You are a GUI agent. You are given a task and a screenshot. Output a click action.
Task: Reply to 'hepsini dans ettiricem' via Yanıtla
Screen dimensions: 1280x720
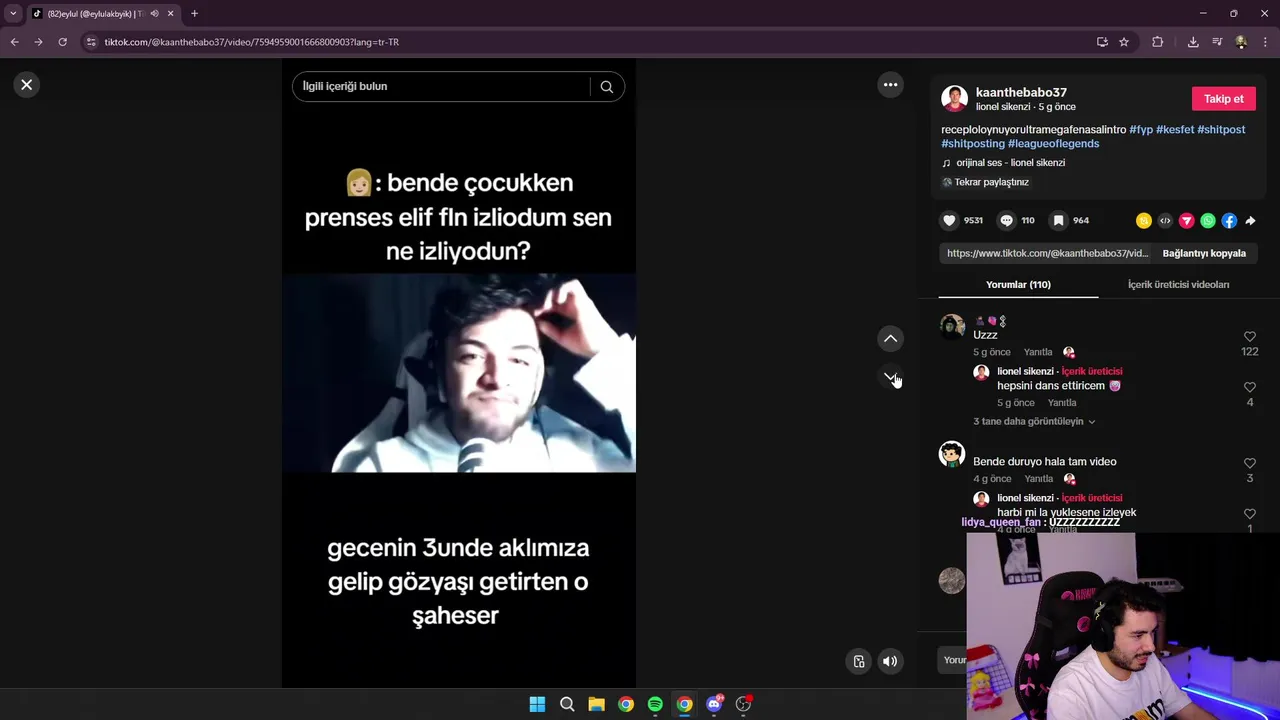(x=1062, y=402)
